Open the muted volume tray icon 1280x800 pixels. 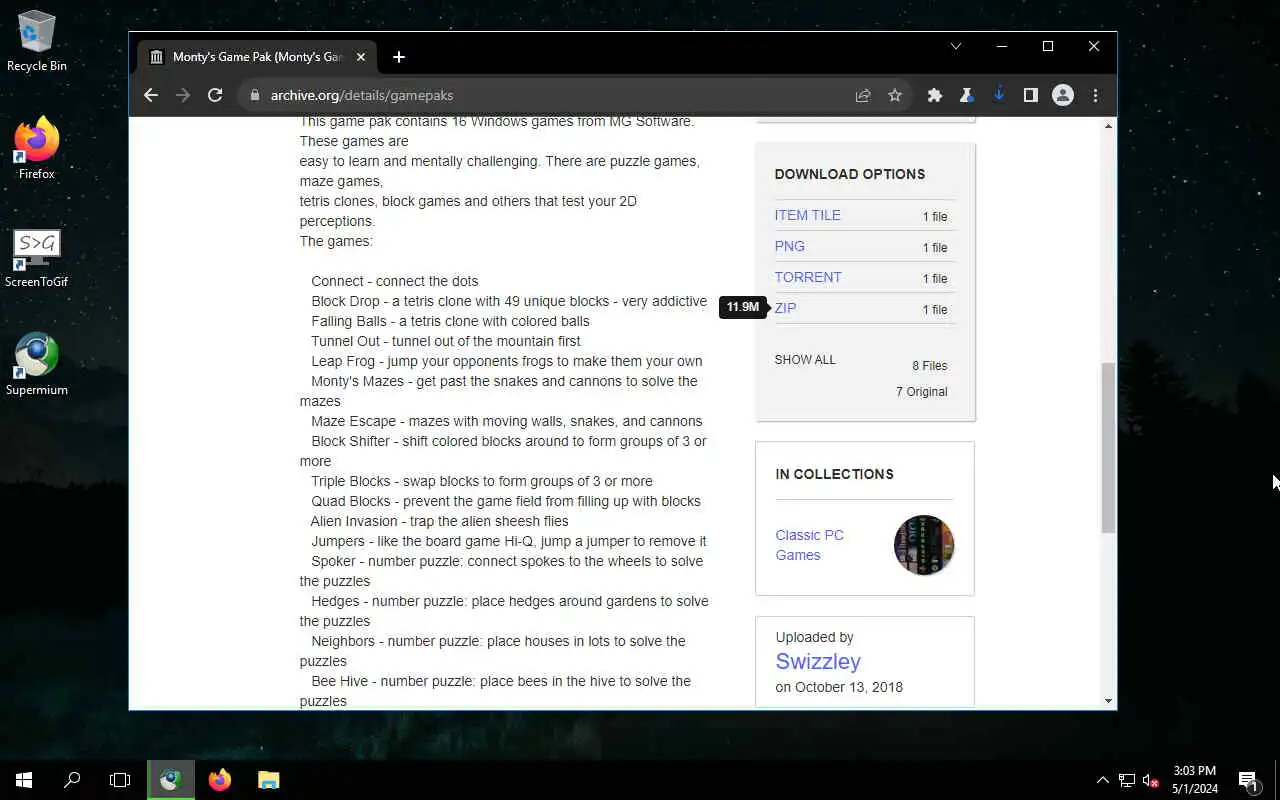pyautogui.click(x=1151, y=780)
